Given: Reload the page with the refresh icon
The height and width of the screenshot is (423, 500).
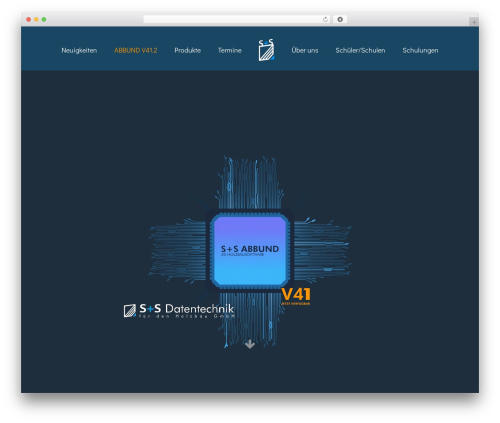Looking at the screenshot, I should [x=325, y=19].
